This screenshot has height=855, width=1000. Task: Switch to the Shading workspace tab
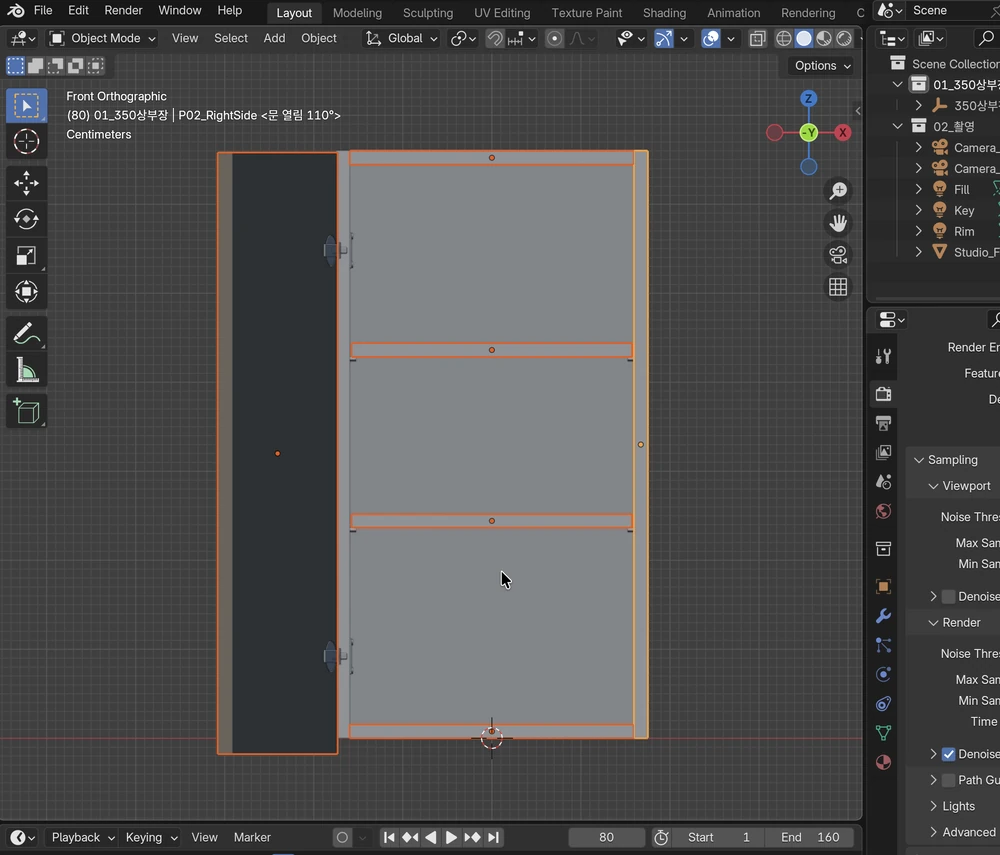[664, 13]
